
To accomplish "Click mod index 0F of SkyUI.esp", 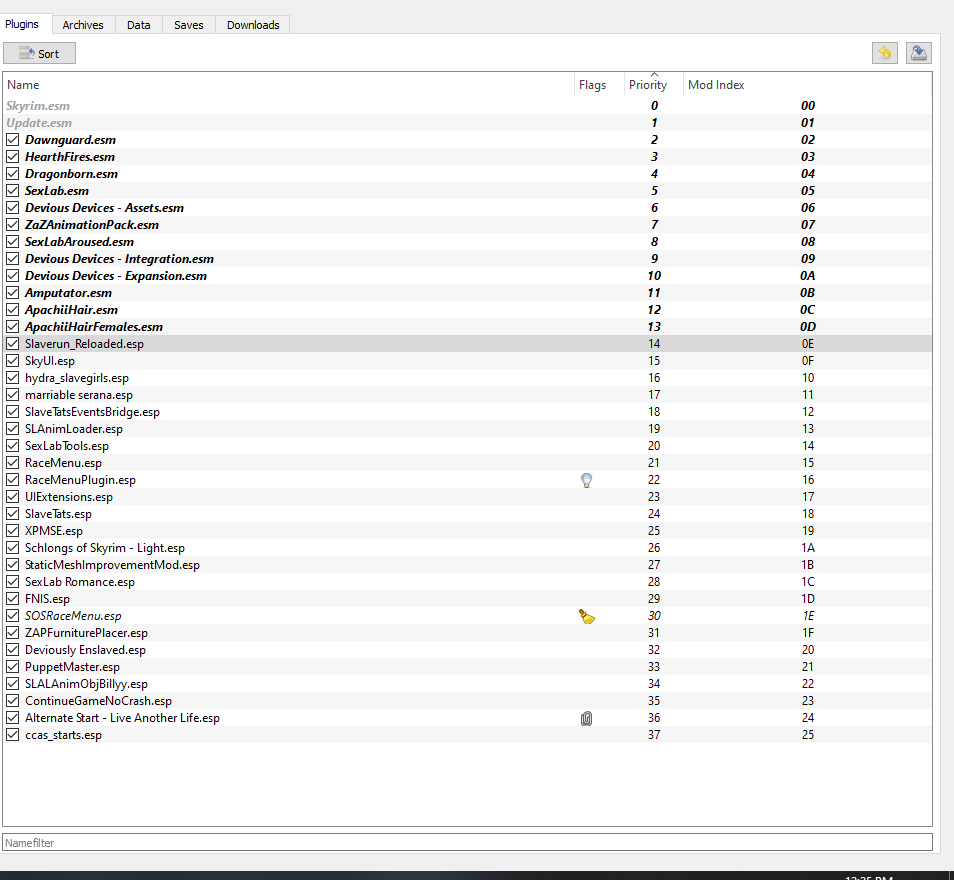I will [x=807, y=361].
